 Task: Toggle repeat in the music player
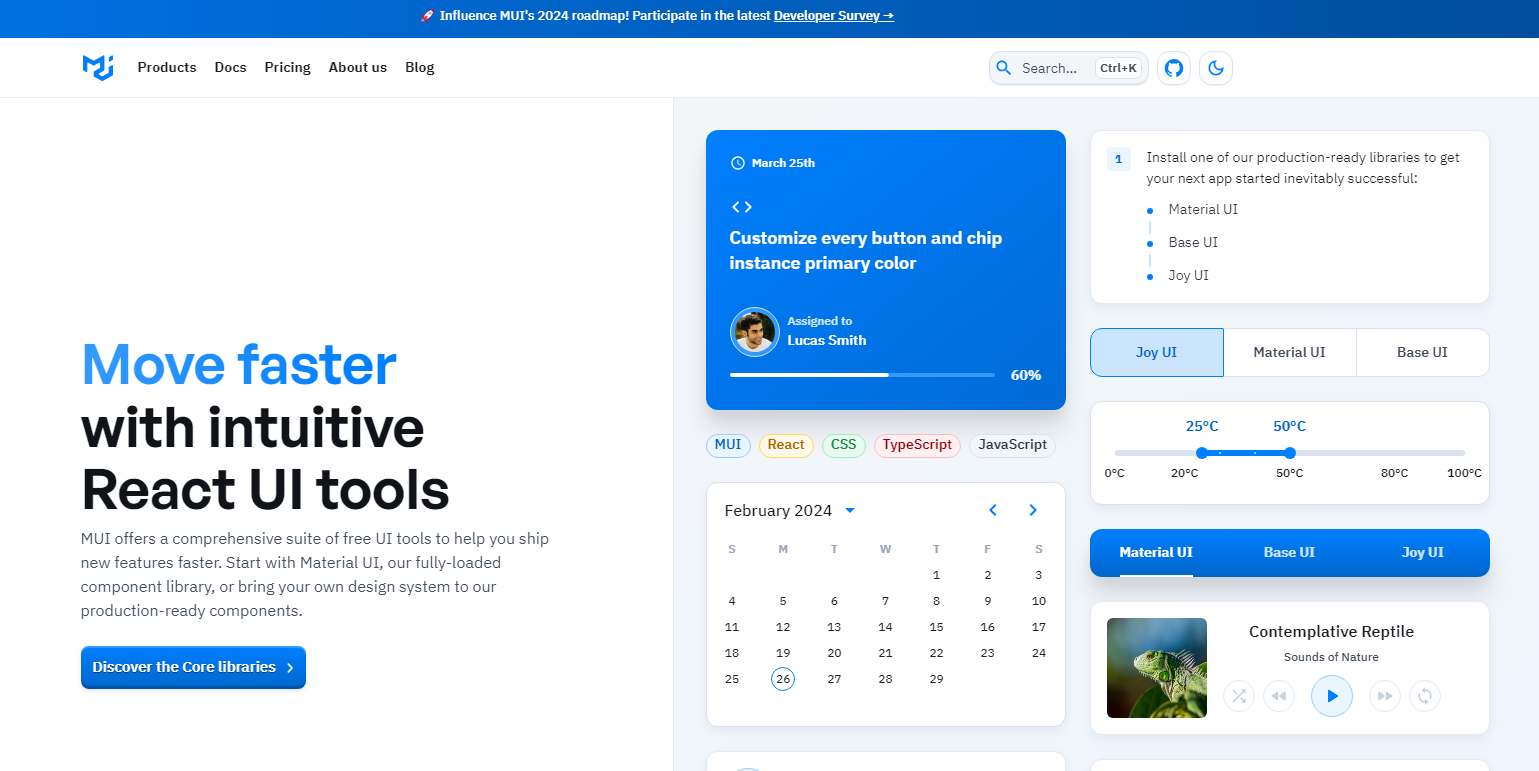pyautogui.click(x=1425, y=696)
